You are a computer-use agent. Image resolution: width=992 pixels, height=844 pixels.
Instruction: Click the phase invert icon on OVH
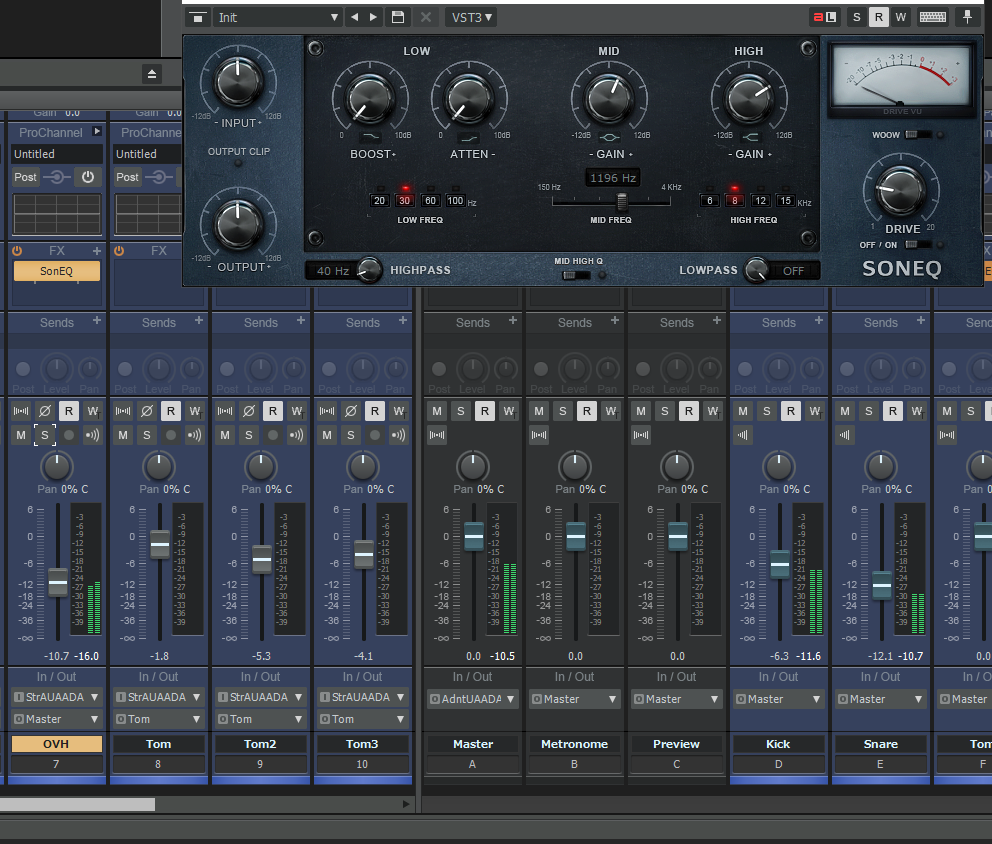(44, 411)
